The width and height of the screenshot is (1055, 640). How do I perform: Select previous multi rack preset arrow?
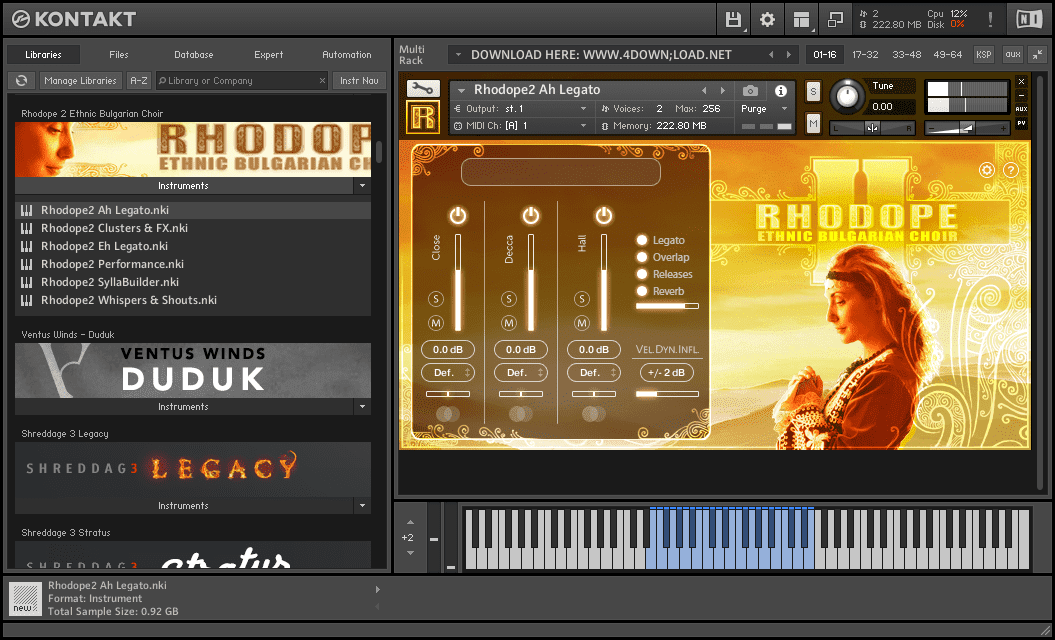[x=771, y=55]
